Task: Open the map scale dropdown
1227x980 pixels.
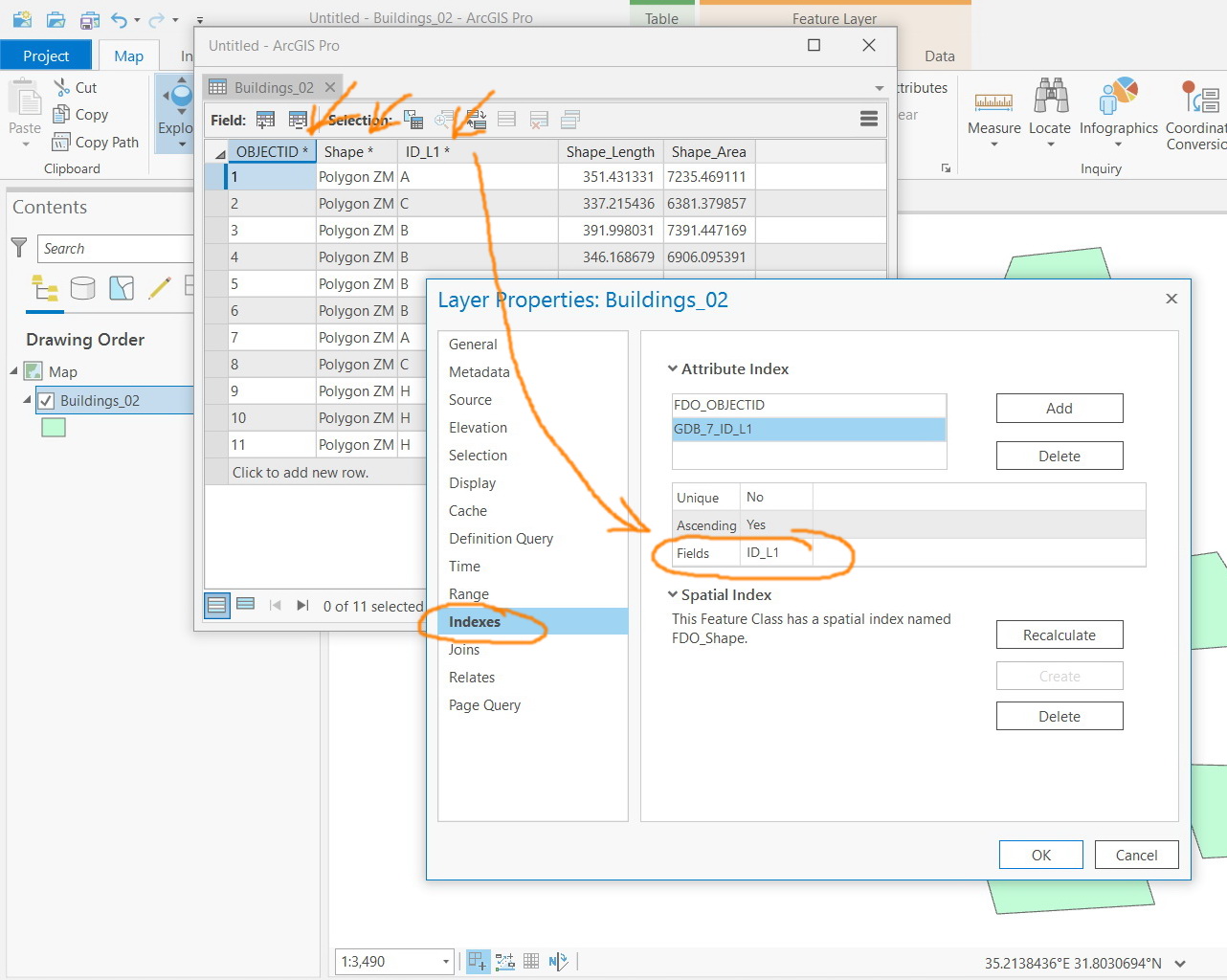Action: point(445,962)
